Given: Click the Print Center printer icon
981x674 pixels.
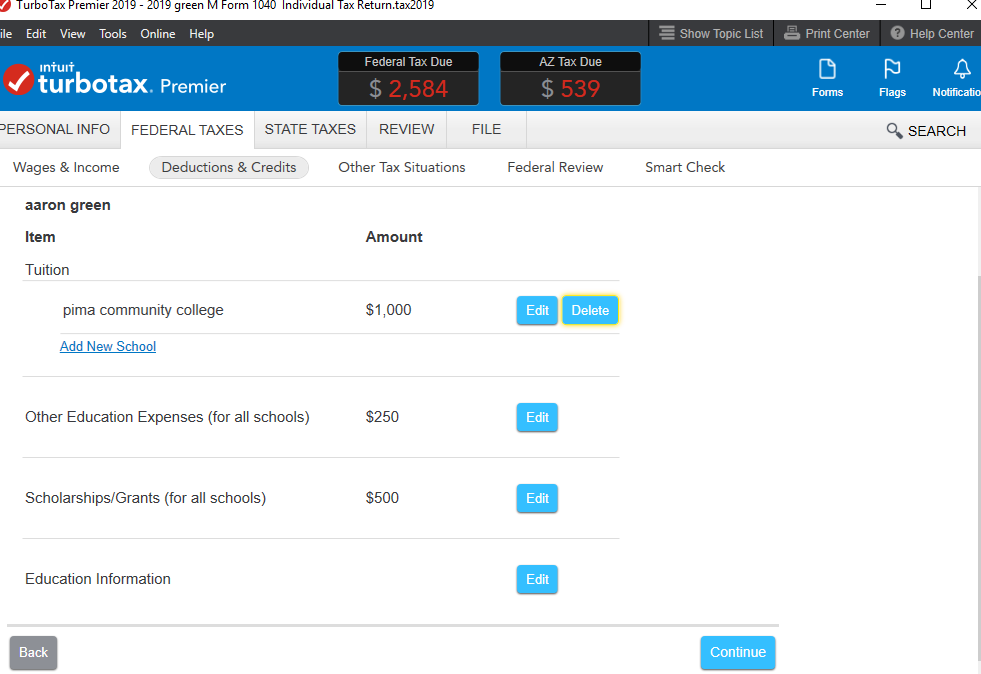Looking at the screenshot, I should coord(791,33).
